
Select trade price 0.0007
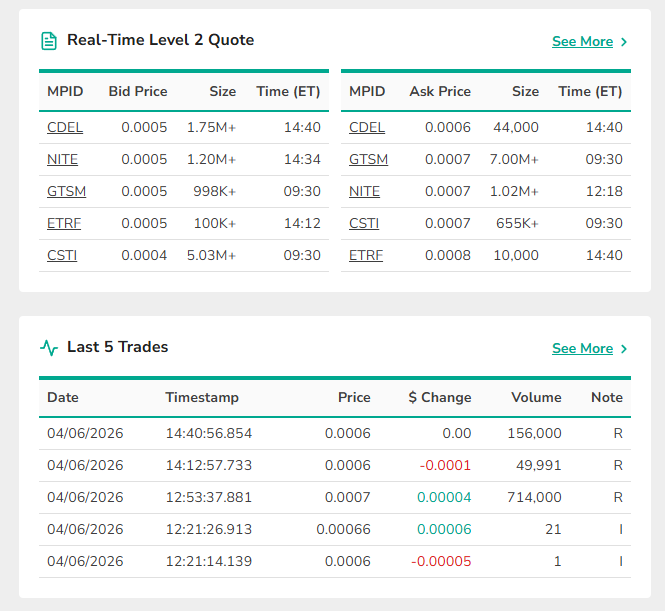348,497
